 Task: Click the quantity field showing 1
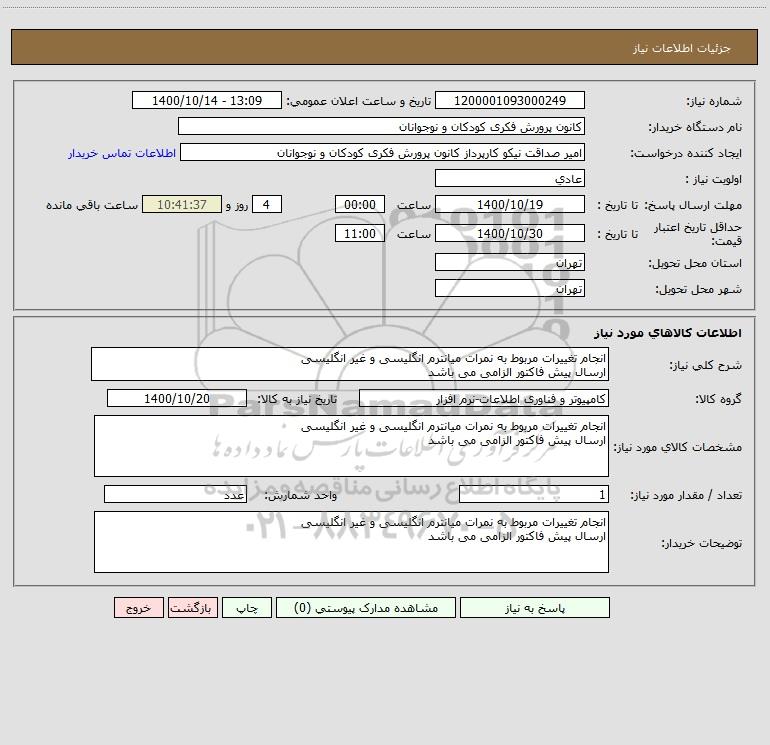pos(534,494)
